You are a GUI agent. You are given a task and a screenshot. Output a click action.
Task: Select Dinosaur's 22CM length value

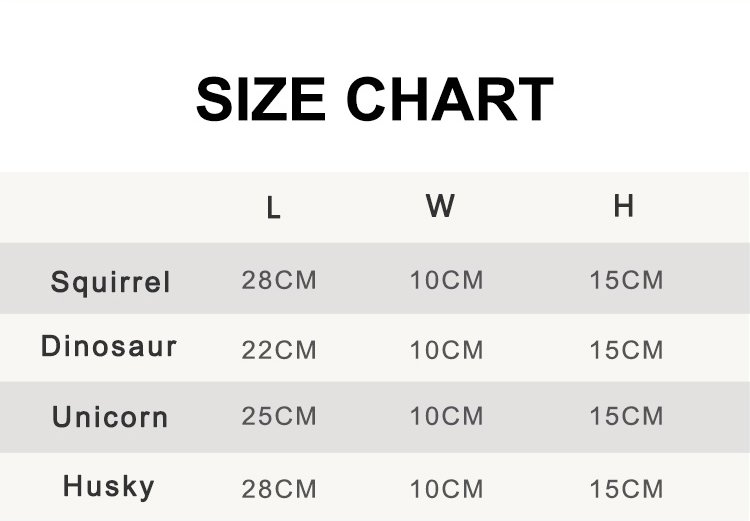click(279, 351)
